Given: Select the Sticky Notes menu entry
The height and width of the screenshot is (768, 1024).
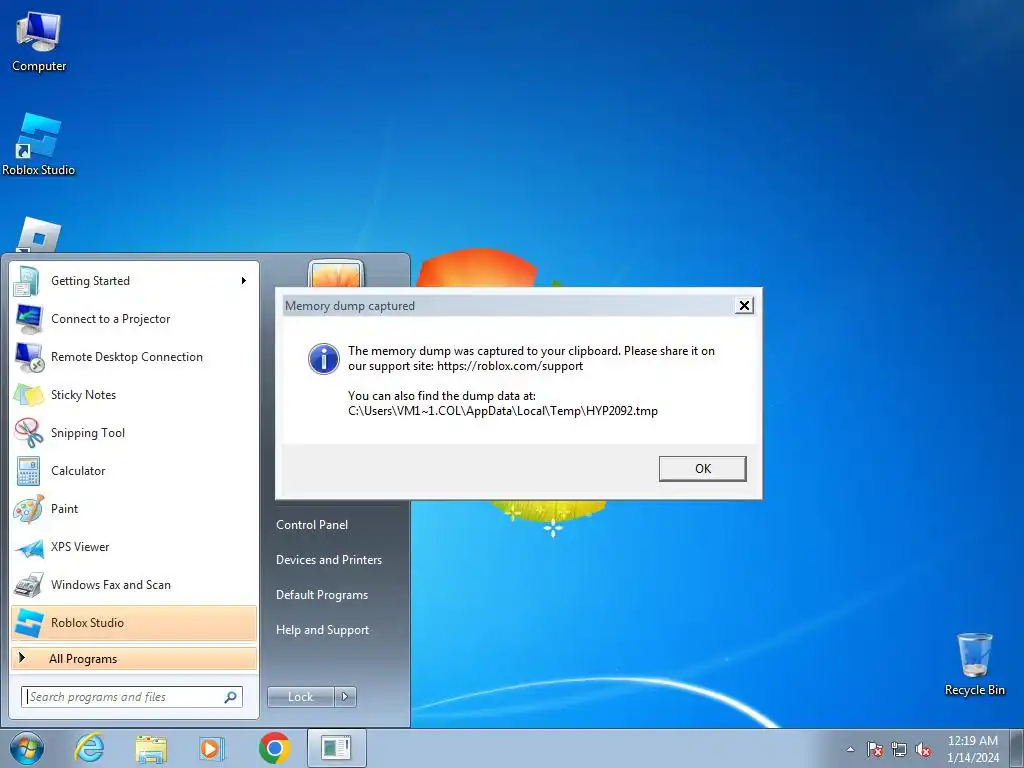Looking at the screenshot, I should point(134,394).
